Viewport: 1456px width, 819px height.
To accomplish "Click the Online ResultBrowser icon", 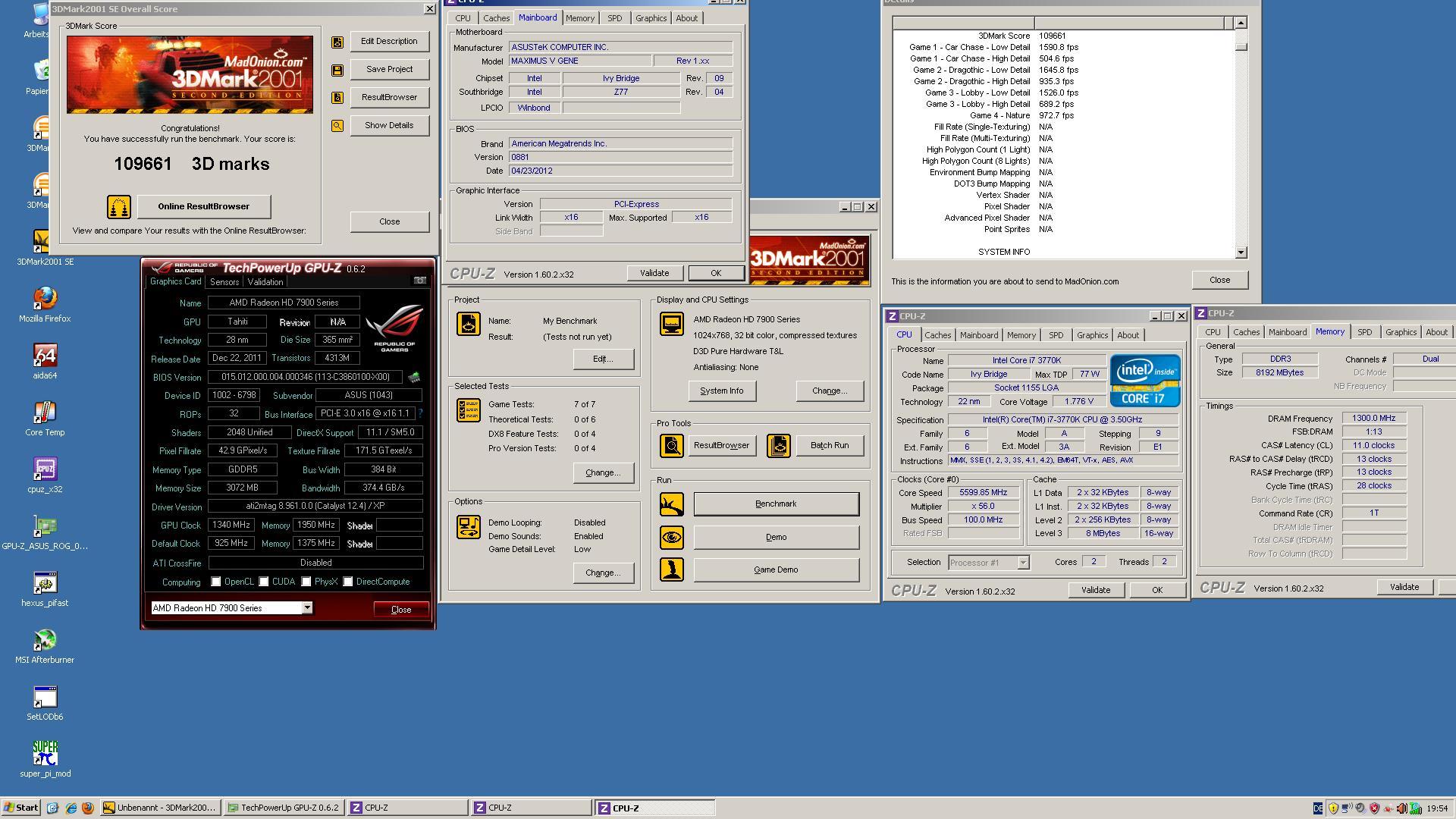I will tap(118, 206).
